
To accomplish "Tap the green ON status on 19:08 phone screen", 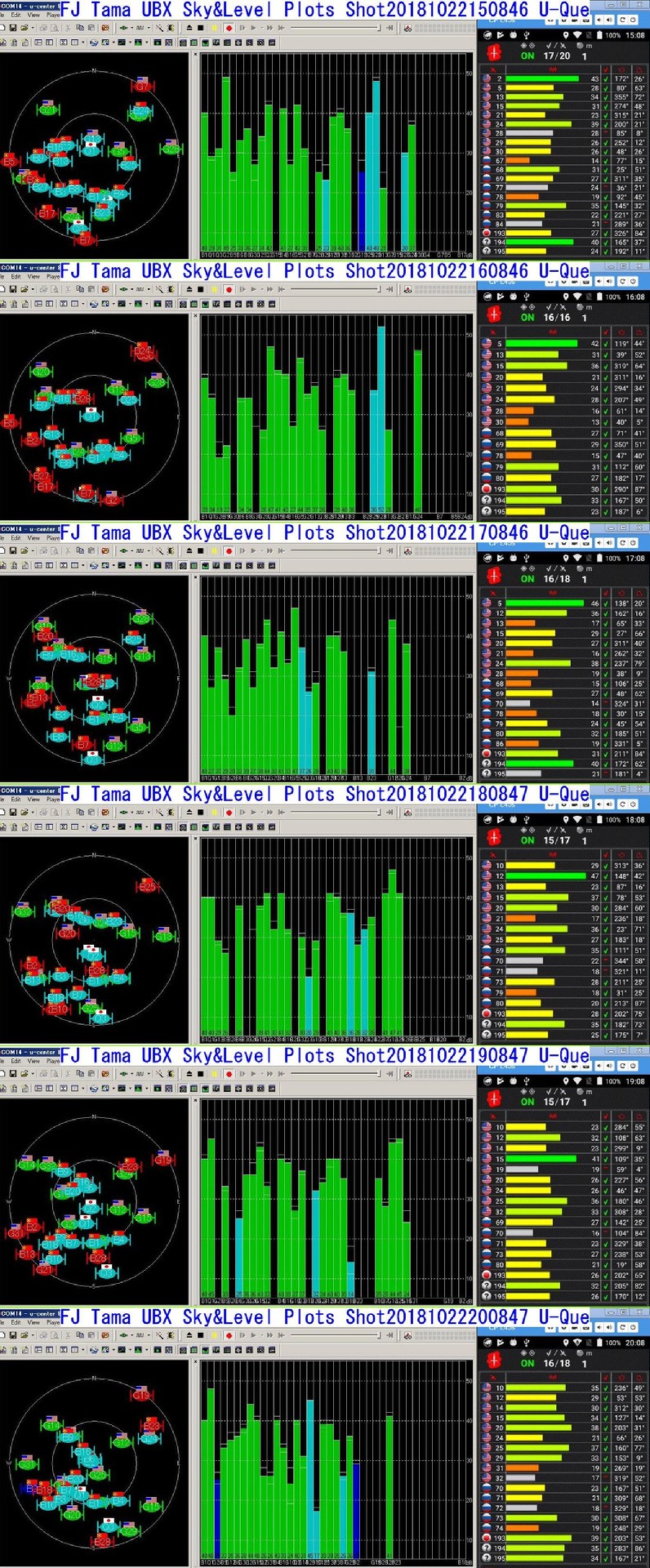I will 528,1101.
